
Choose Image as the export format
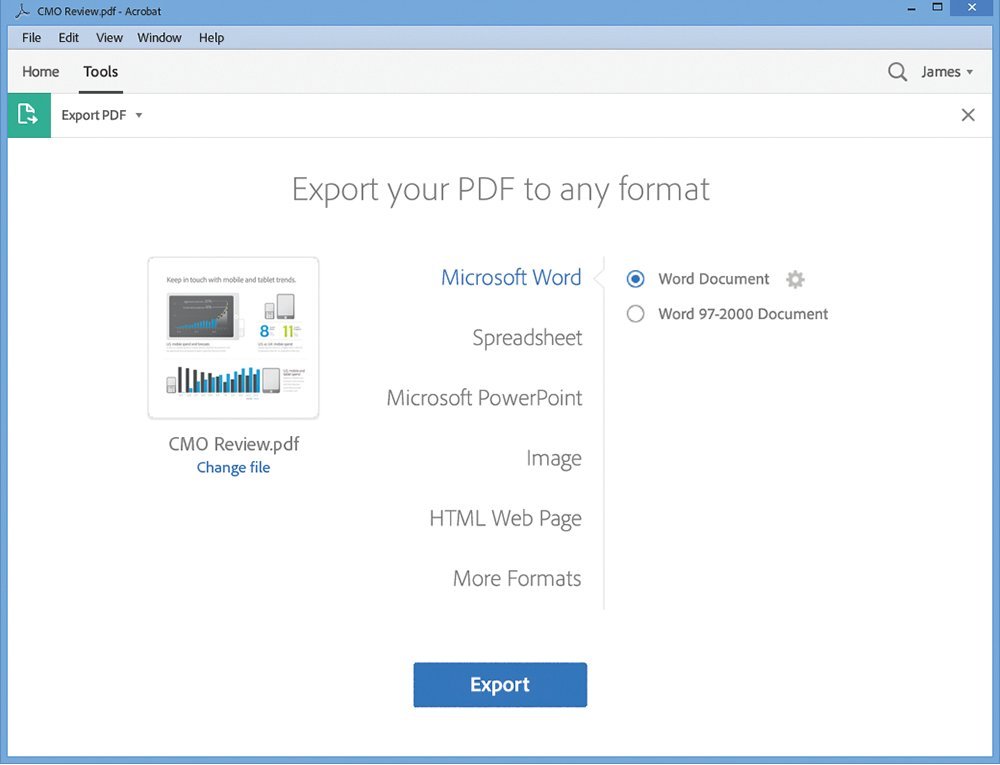(554, 458)
